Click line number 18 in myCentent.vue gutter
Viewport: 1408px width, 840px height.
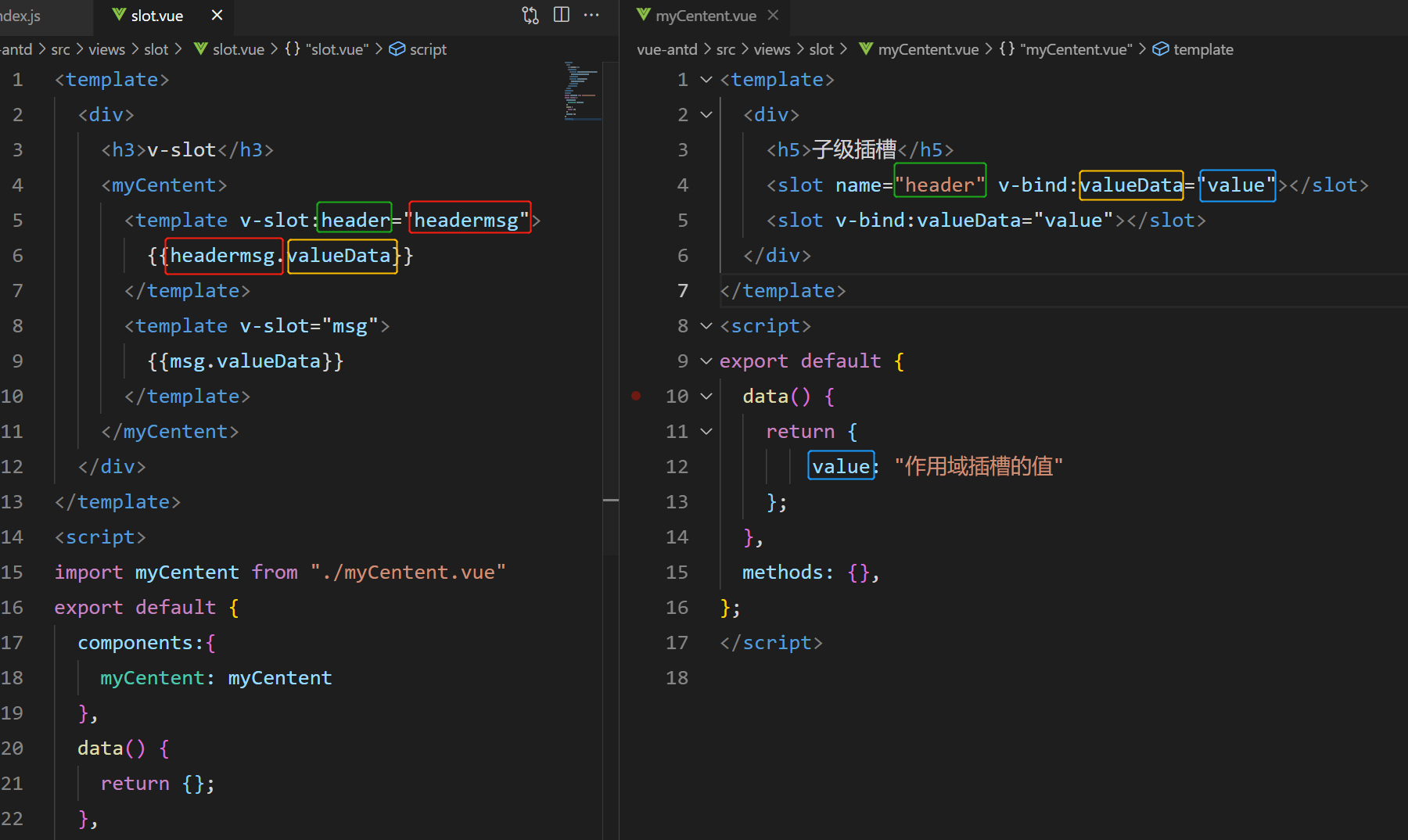(677, 678)
